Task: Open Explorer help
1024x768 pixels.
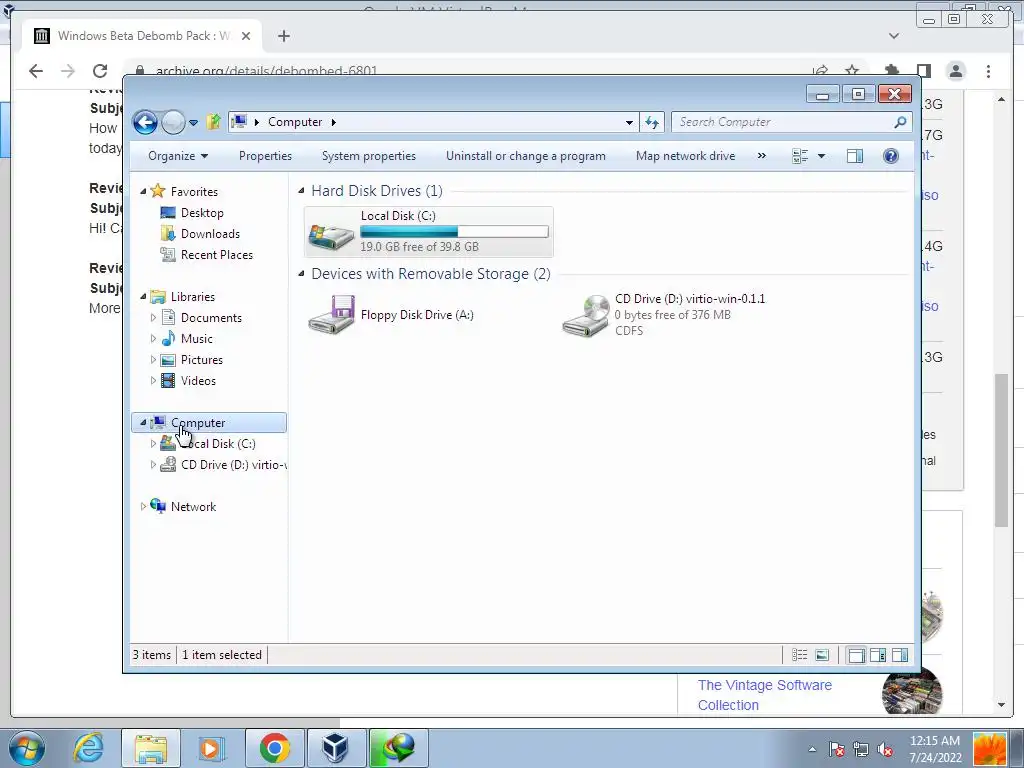Action: (891, 156)
